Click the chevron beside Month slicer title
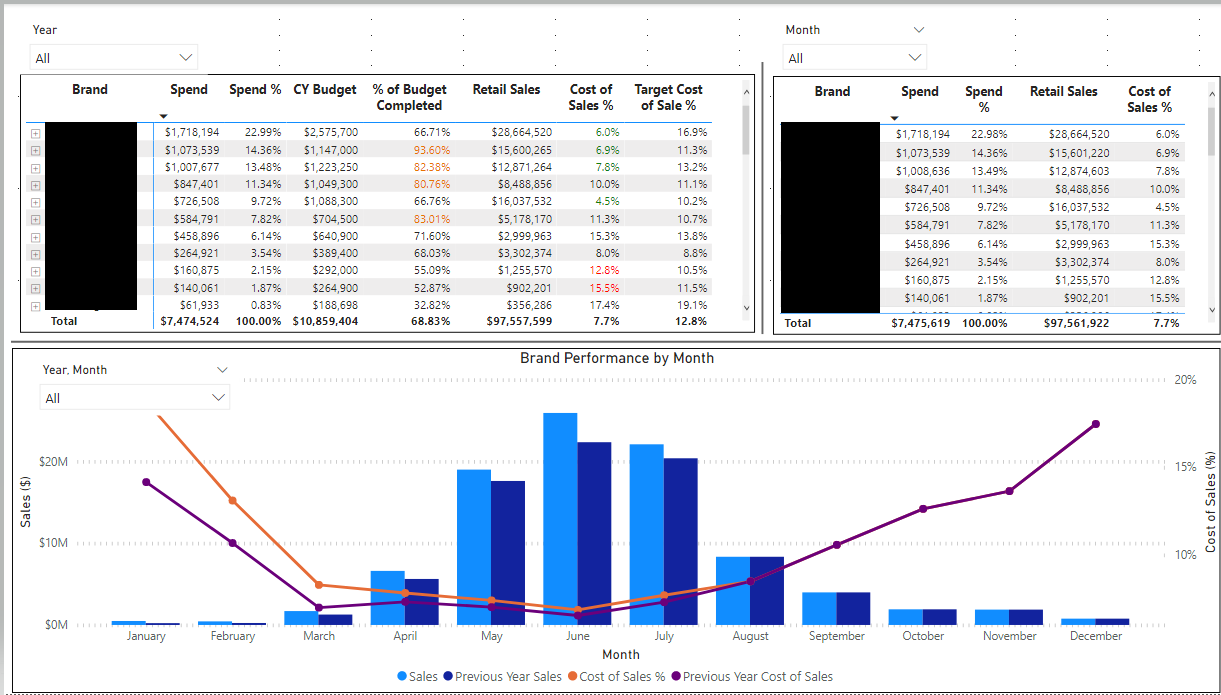The image size is (1221, 695). (919, 30)
